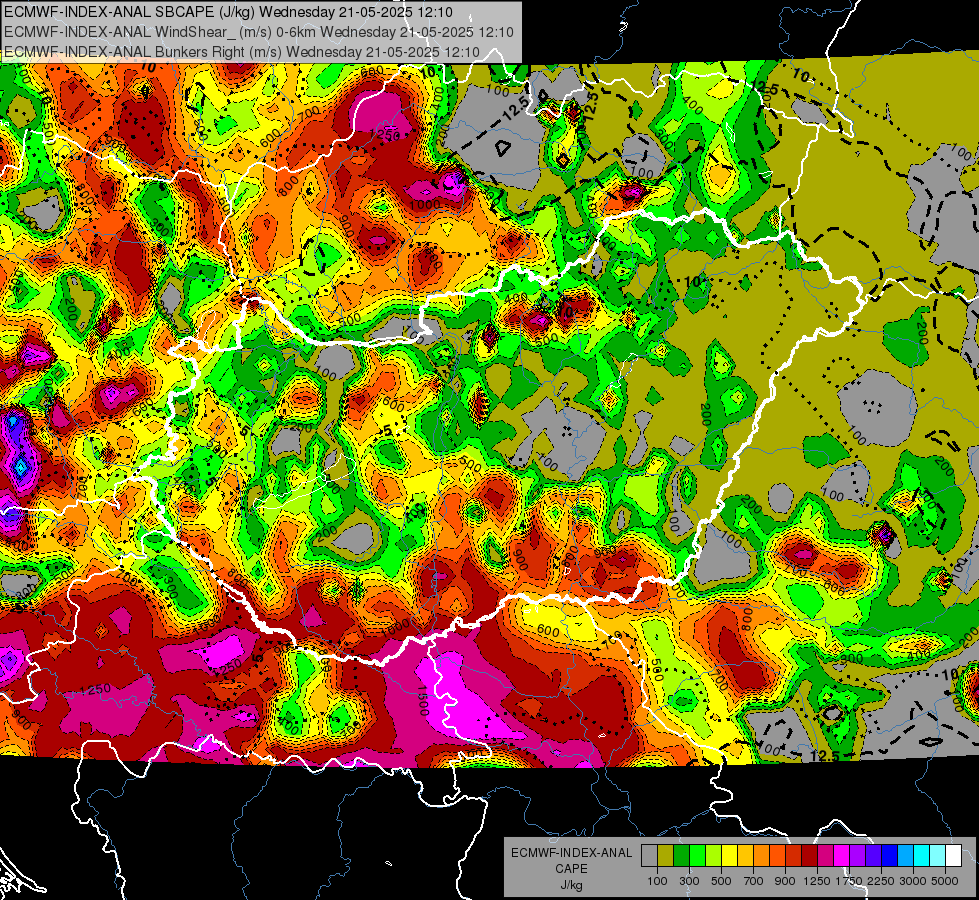The image size is (979, 900).
Task: Click the legend tick label '2250'
Action: pos(882,881)
